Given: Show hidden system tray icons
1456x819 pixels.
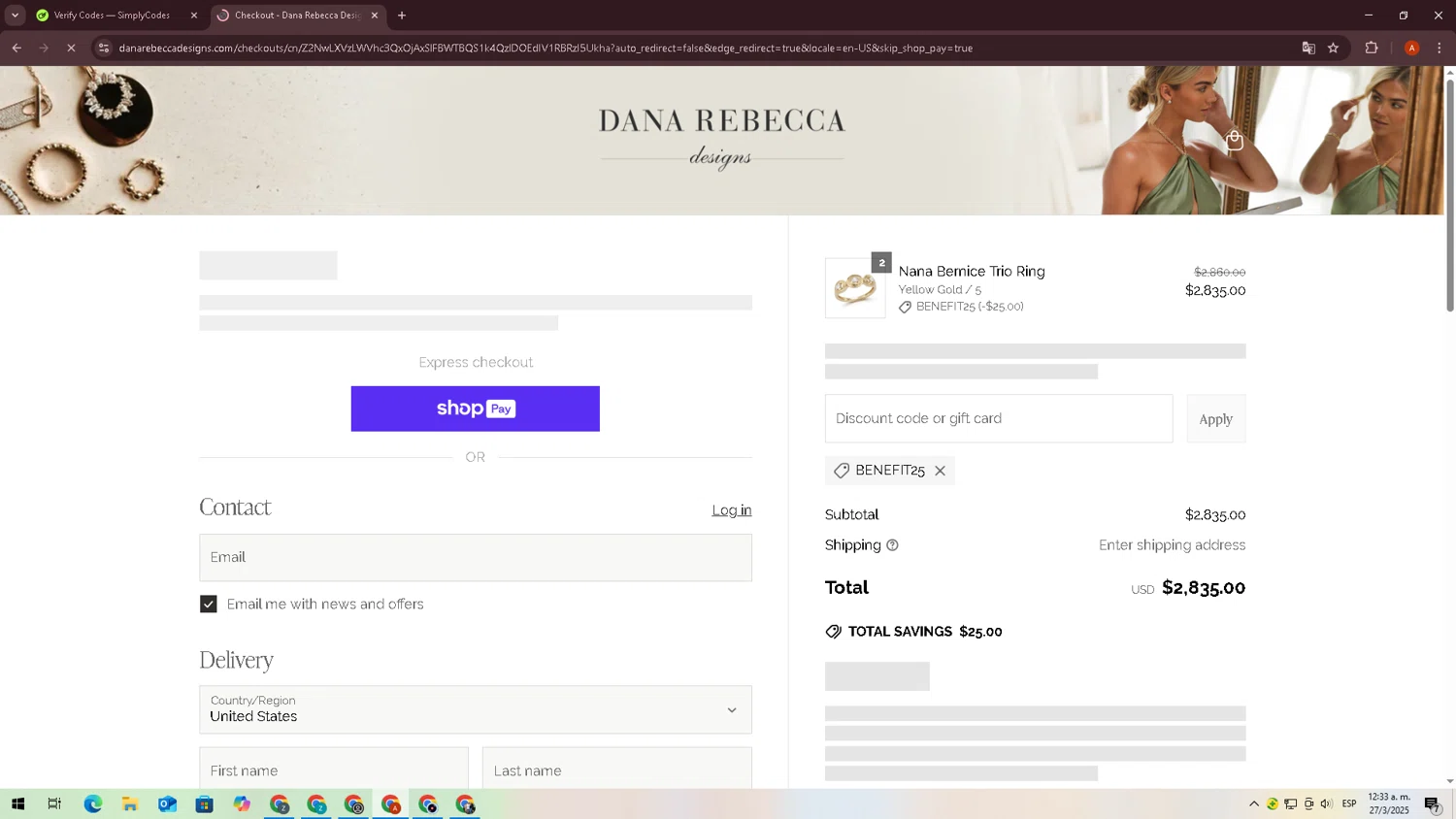Looking at the screenshot, I should pyautogui.click(x=1254, y=803).
